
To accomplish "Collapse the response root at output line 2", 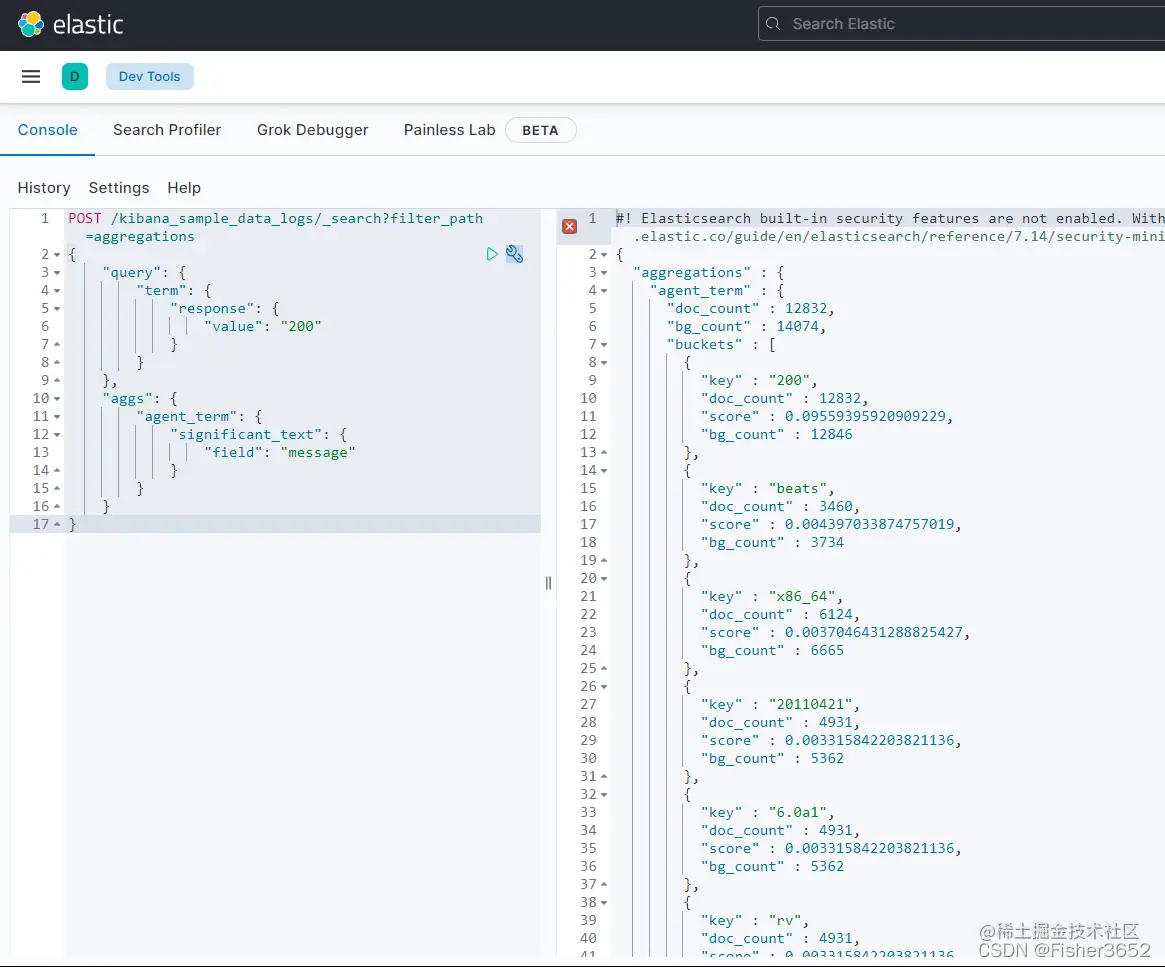I will tap(604, 255).
